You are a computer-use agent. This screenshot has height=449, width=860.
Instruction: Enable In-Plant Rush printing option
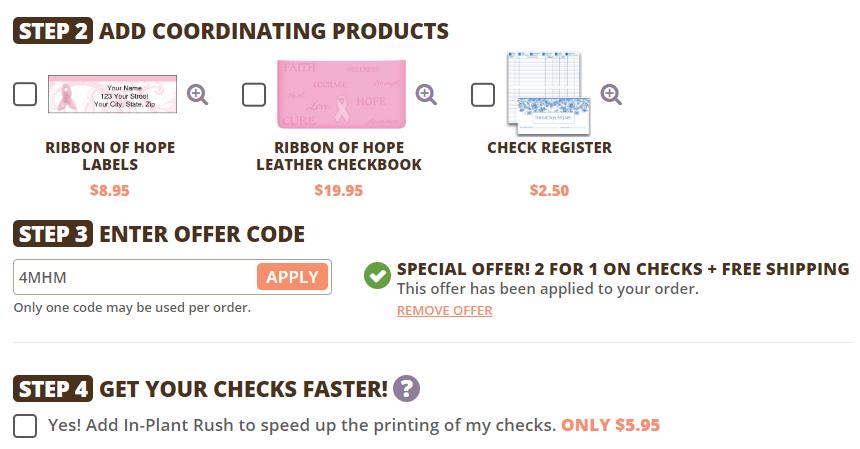[25, 425]
